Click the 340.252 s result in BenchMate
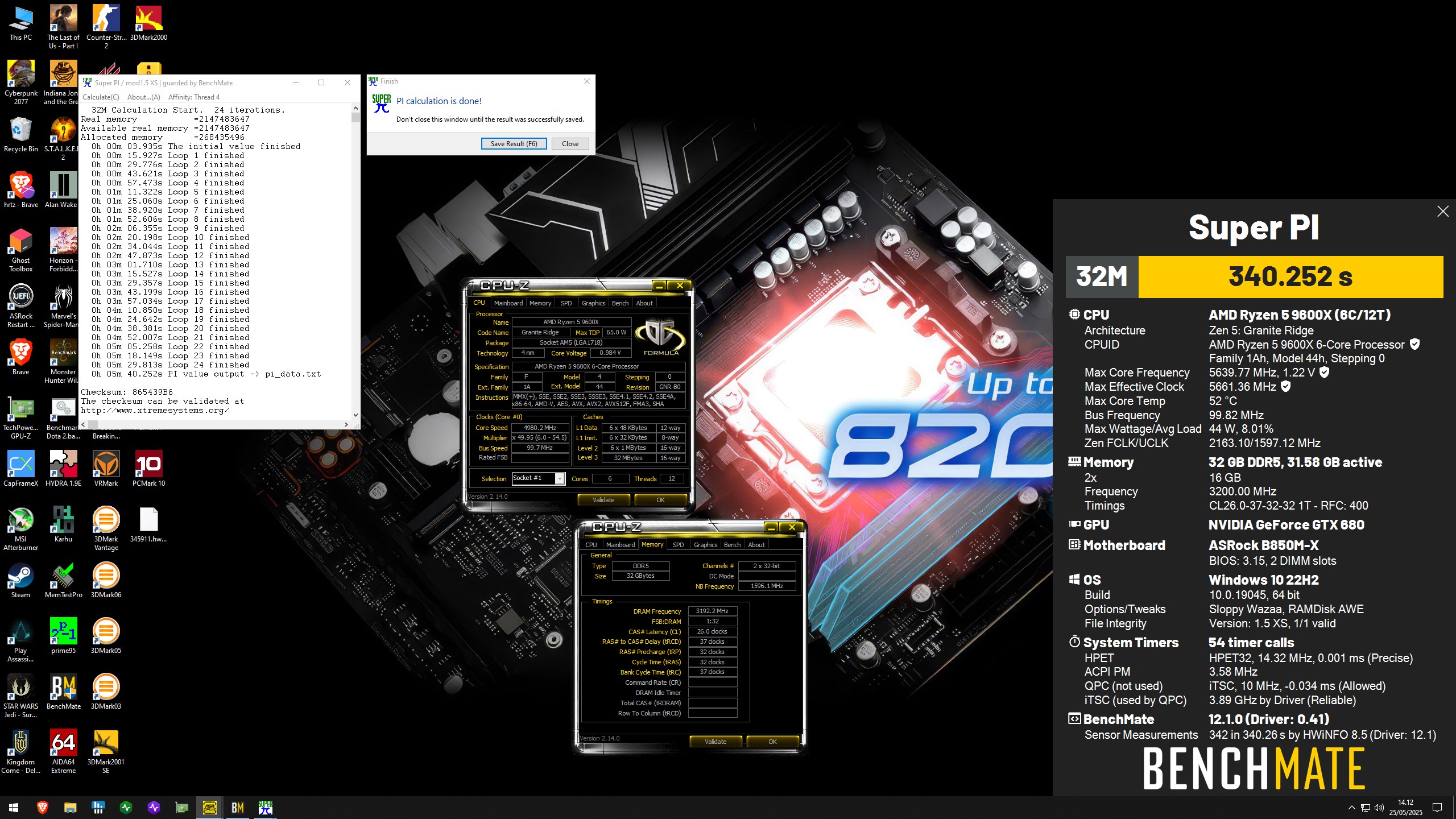Viewport: 1456px width, 819px height. point(1290,277)
